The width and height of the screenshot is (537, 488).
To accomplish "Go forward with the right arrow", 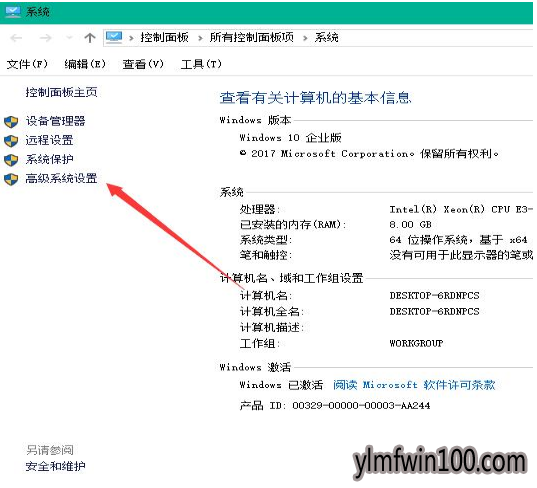I will click(45, 38).
